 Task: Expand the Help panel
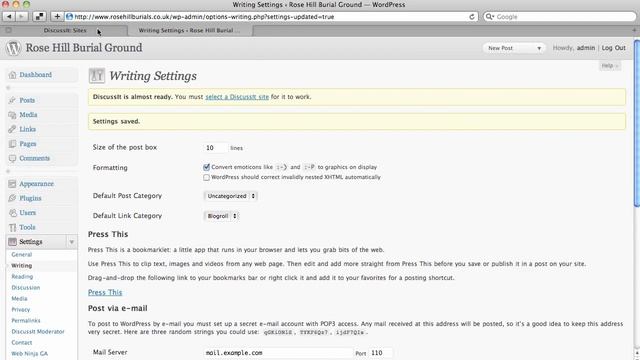[x=610, y=66]
